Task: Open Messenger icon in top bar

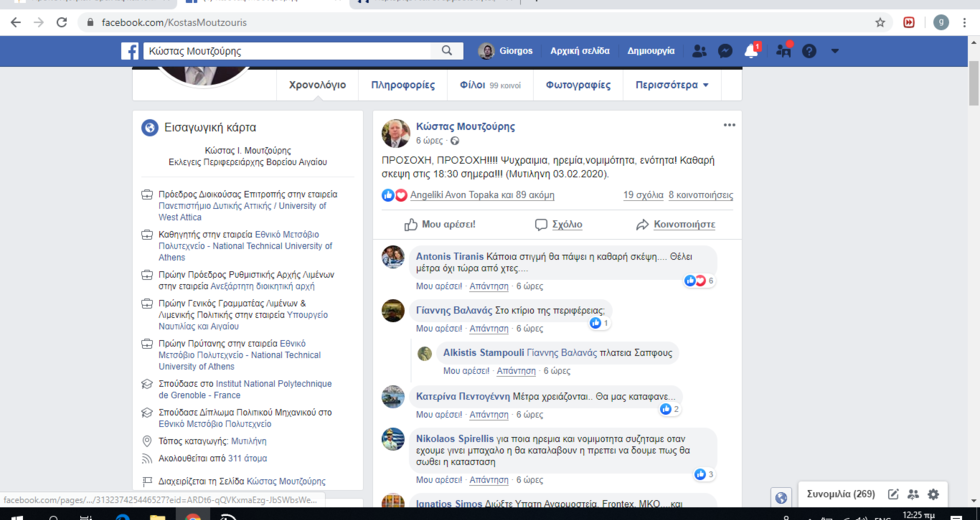Action: 725,51
